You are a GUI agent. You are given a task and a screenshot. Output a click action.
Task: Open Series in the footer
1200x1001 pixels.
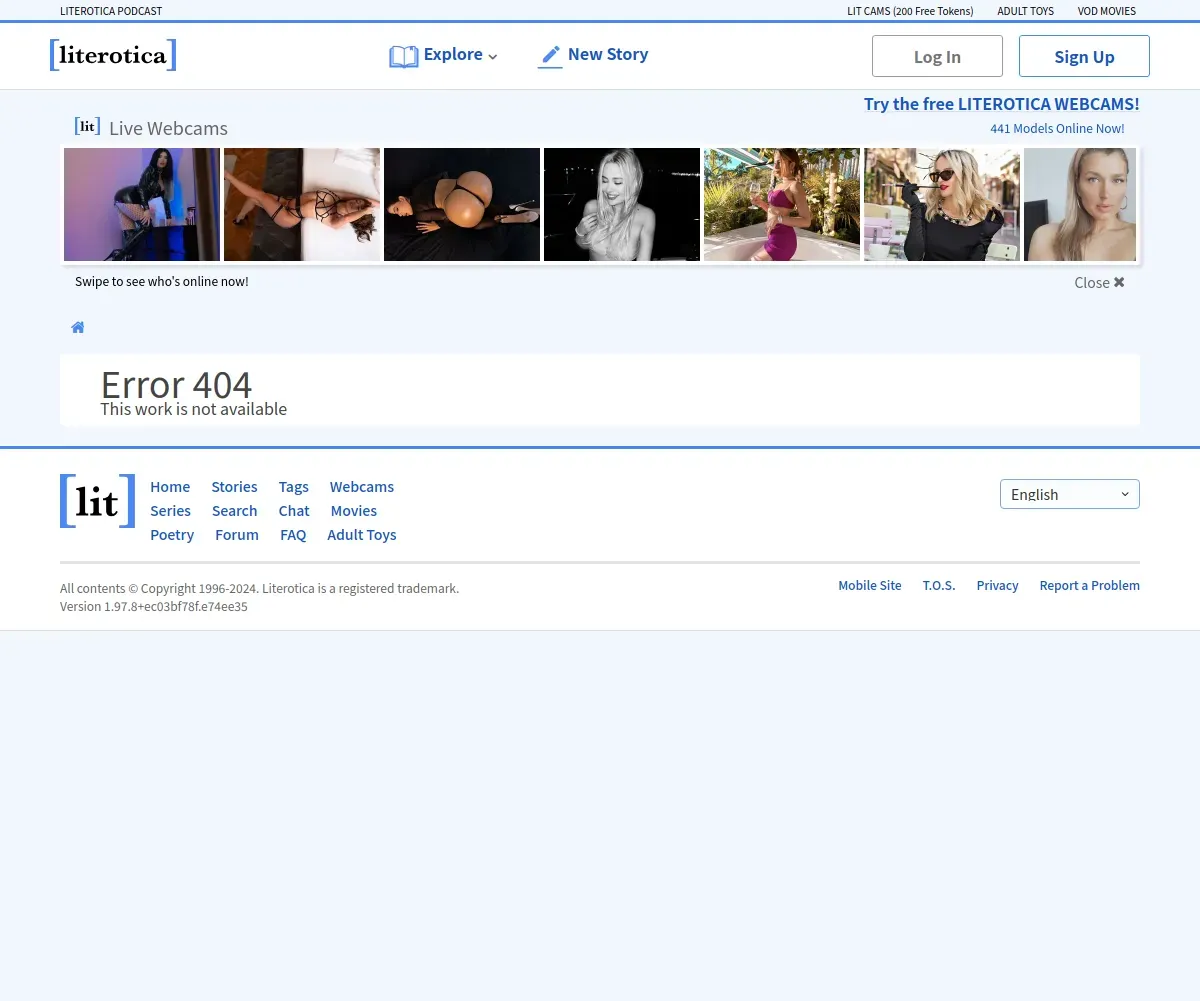pyautogui.click(x=170, y=511)
